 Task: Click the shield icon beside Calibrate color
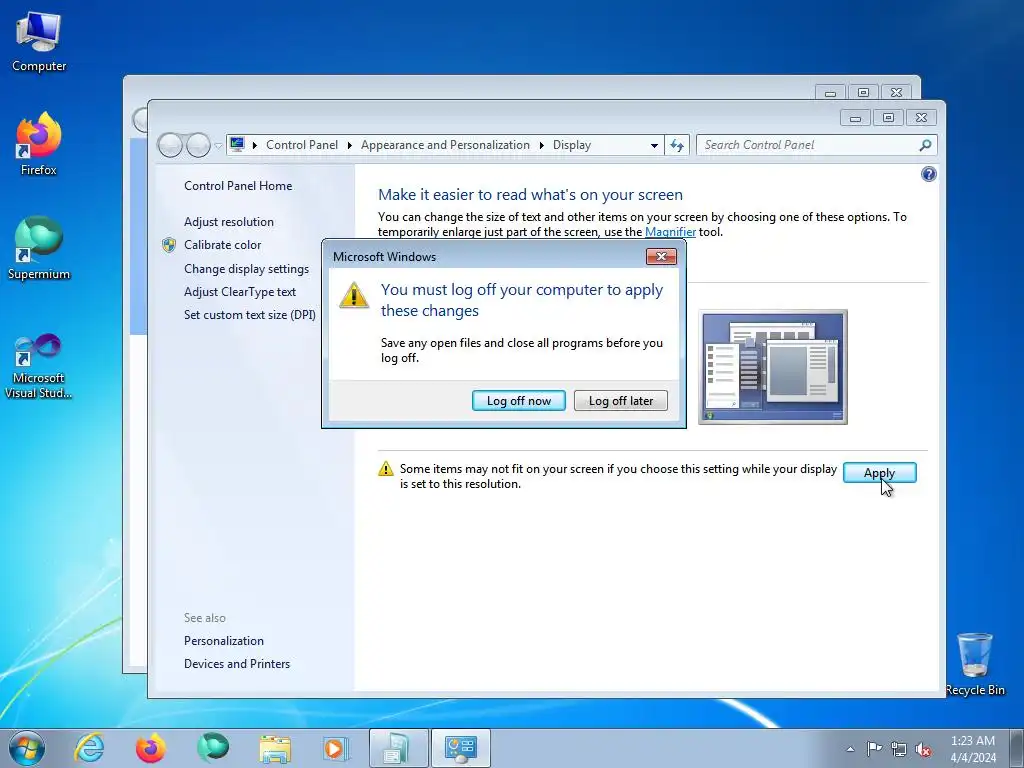(x=168, y=245)
